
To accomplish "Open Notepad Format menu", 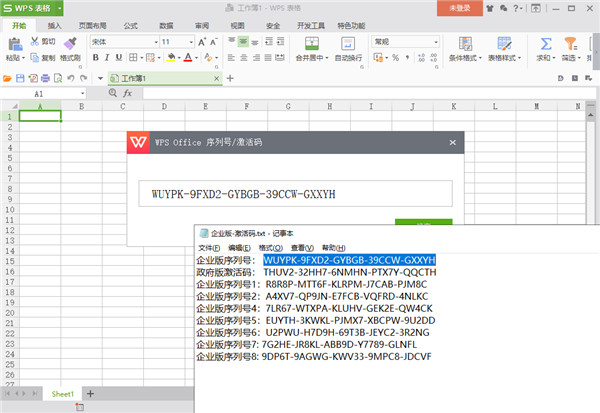I will [x=271, y=248].
